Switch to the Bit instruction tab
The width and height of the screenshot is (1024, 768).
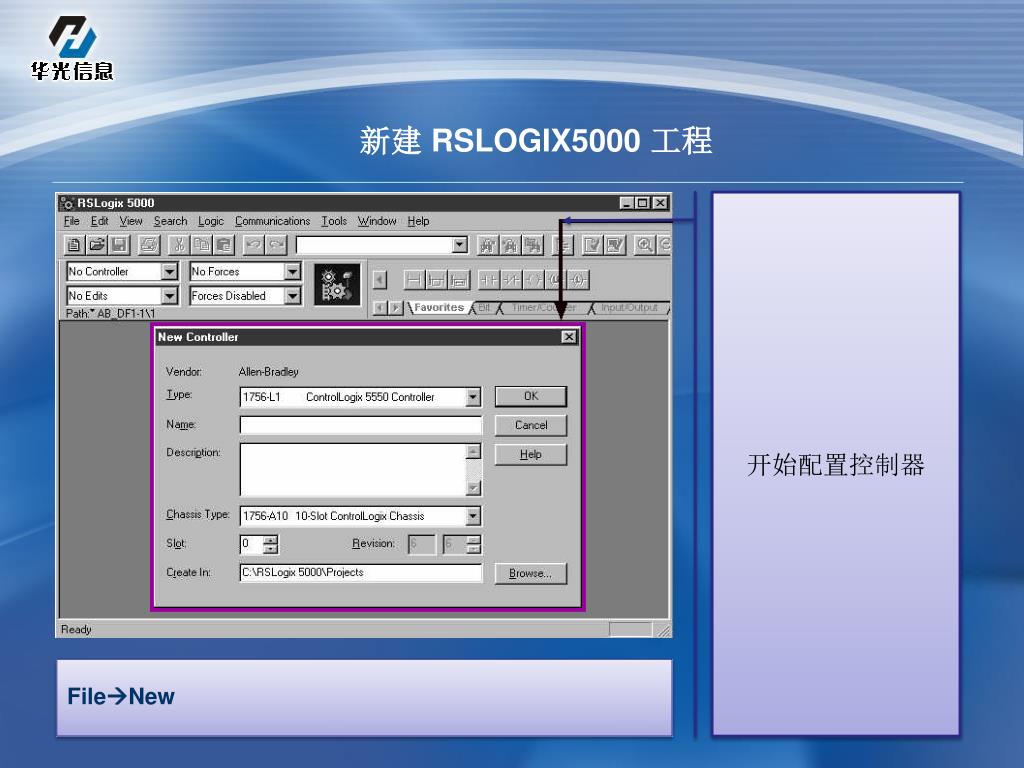(485, 308)
